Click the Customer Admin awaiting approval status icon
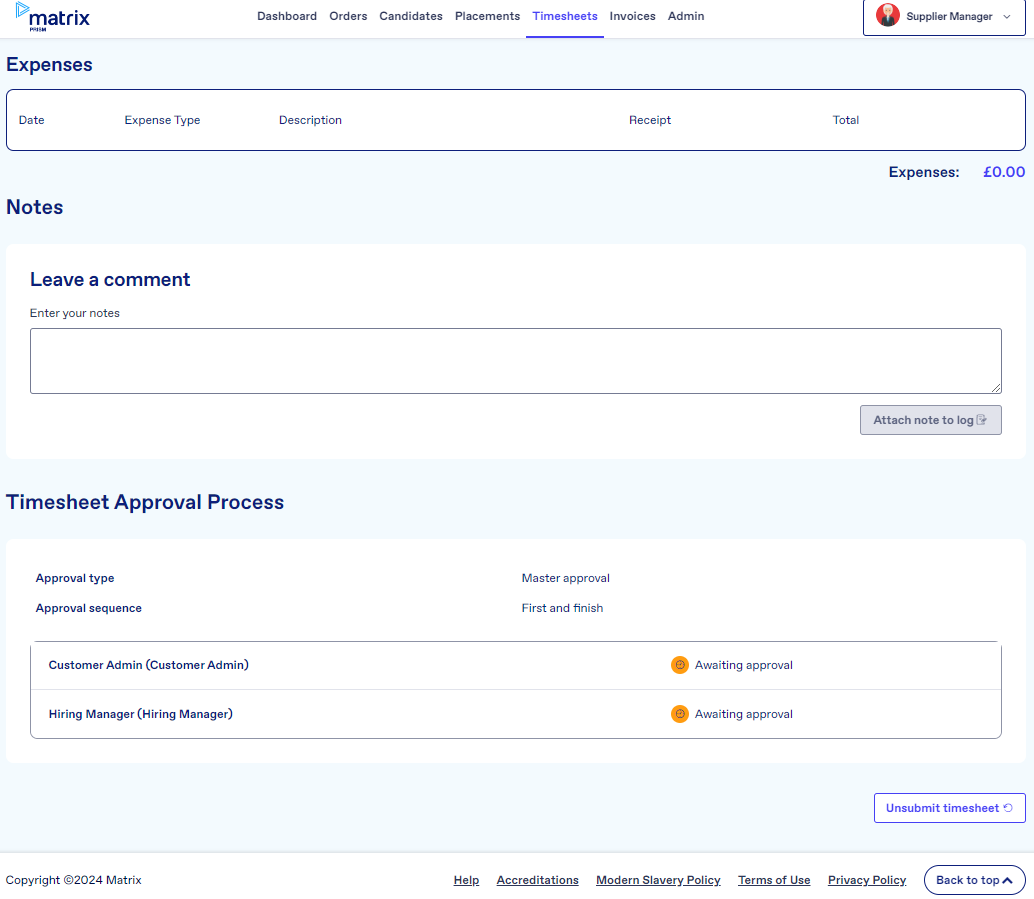Viewport: 1034px width, 899px height. click(x=679, y=665)
